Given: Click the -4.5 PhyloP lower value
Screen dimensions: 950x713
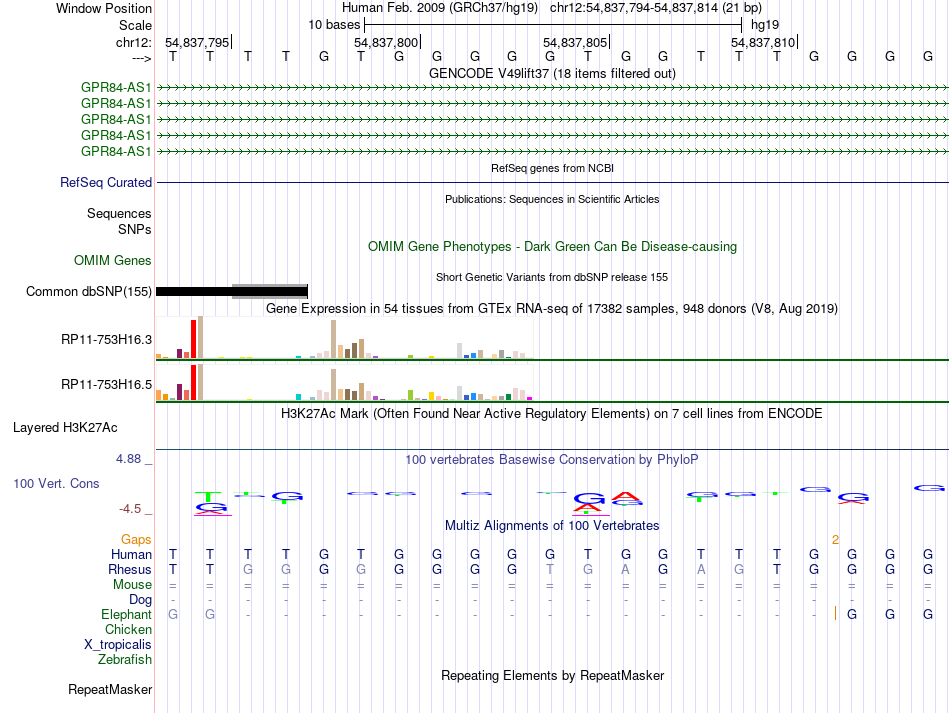Looking at the screenshot, I should pyautogui.click(x=130, y=509).
